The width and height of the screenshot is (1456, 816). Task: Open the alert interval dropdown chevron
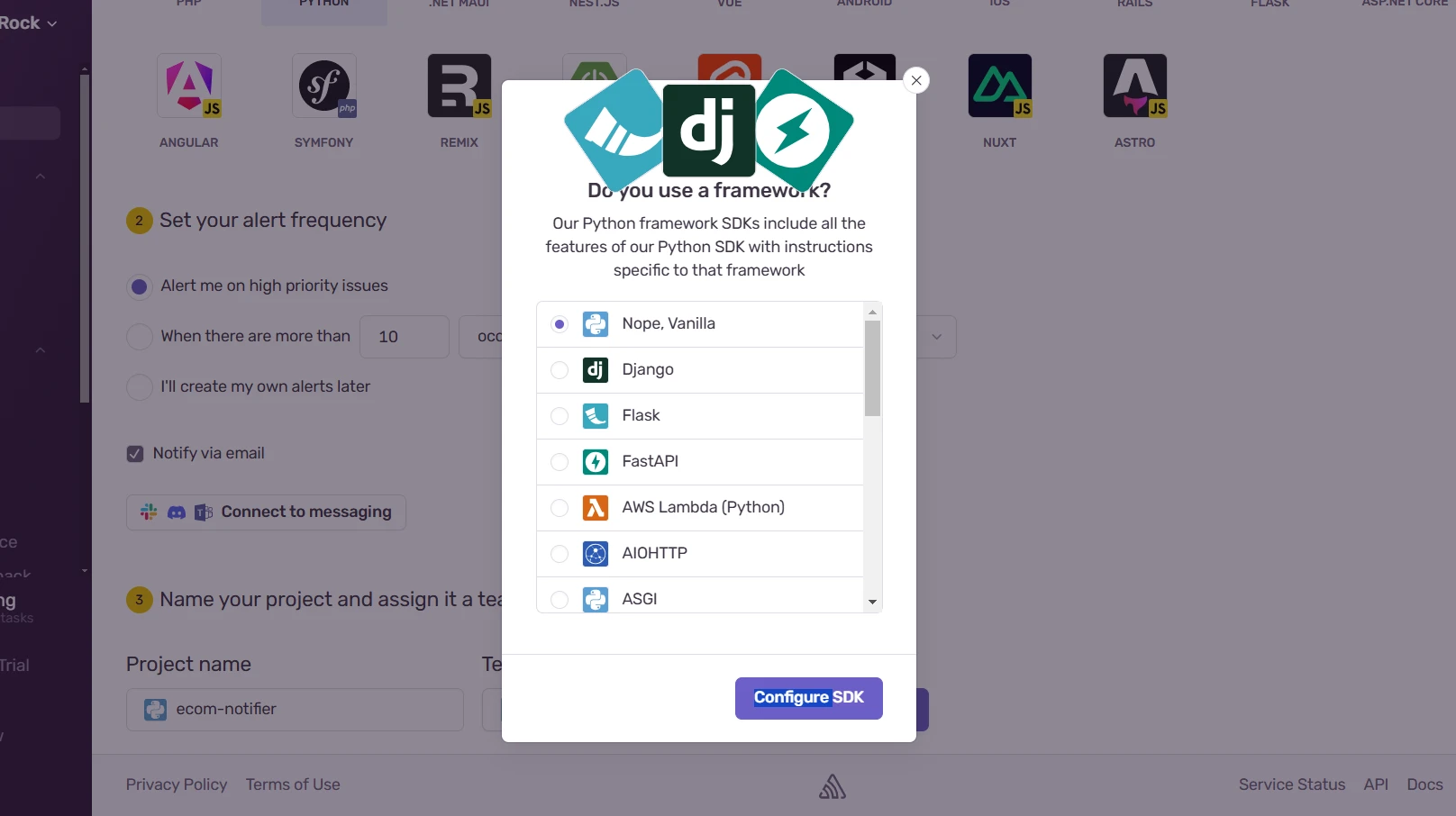pos(936,337)
